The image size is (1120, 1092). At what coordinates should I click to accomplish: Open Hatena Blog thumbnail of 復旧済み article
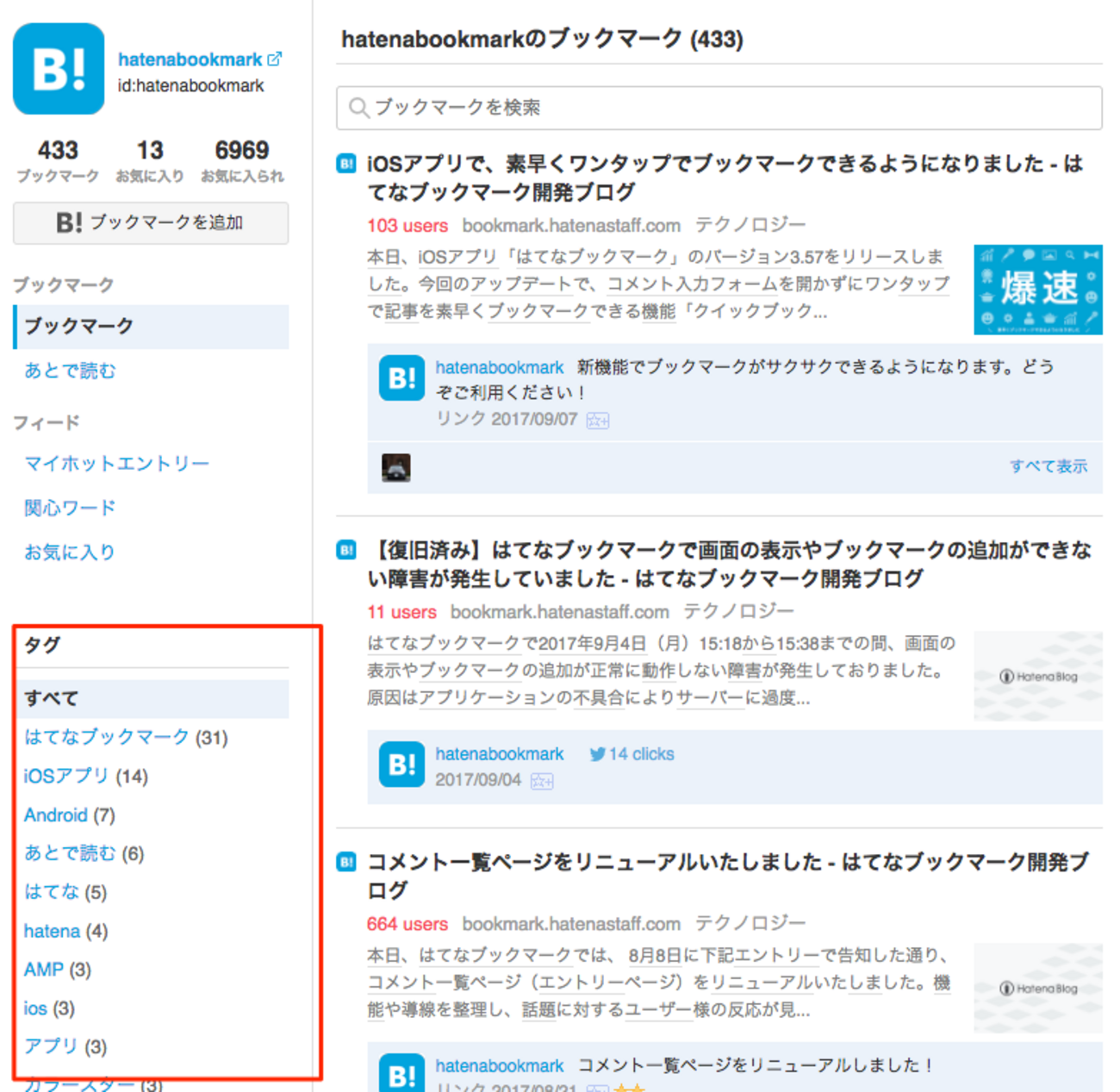(x=1038, y=677)
